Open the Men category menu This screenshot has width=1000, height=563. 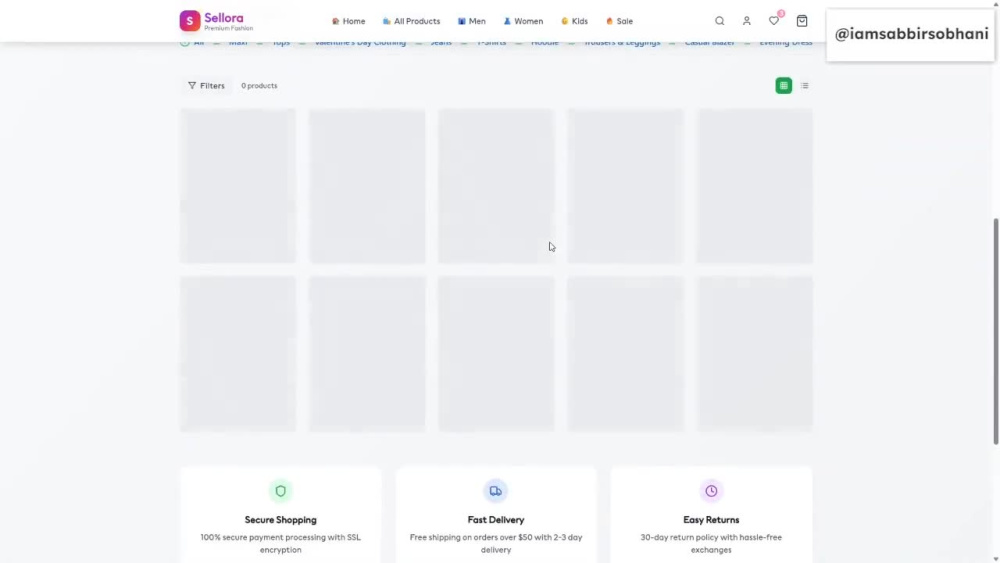472,21
